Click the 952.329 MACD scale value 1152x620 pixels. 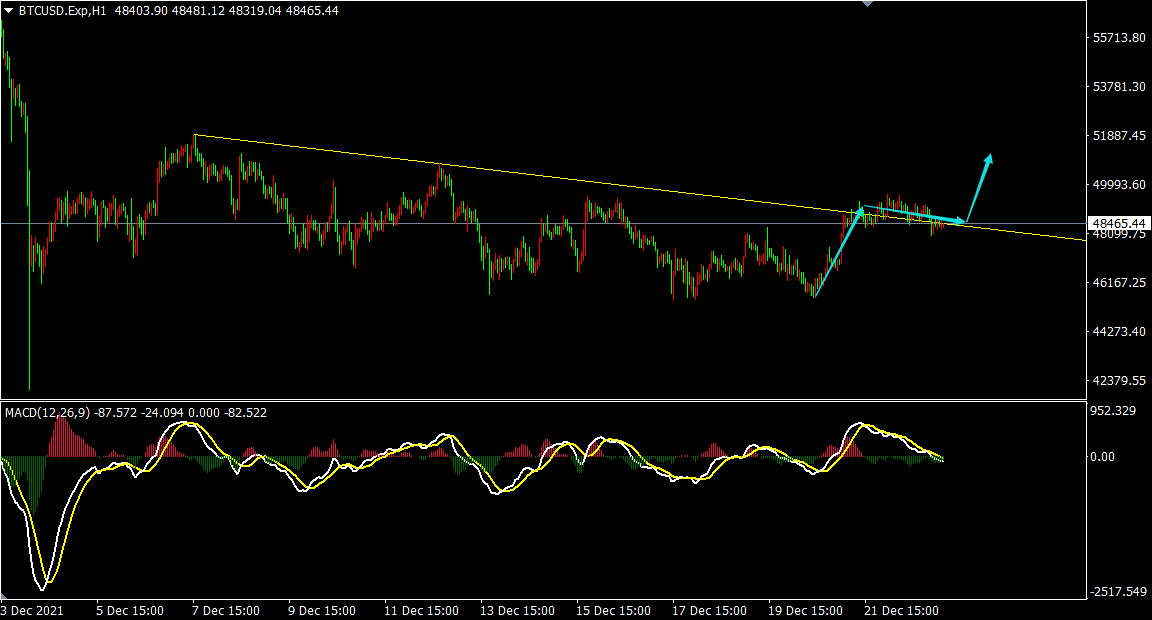click(1112, 411)
